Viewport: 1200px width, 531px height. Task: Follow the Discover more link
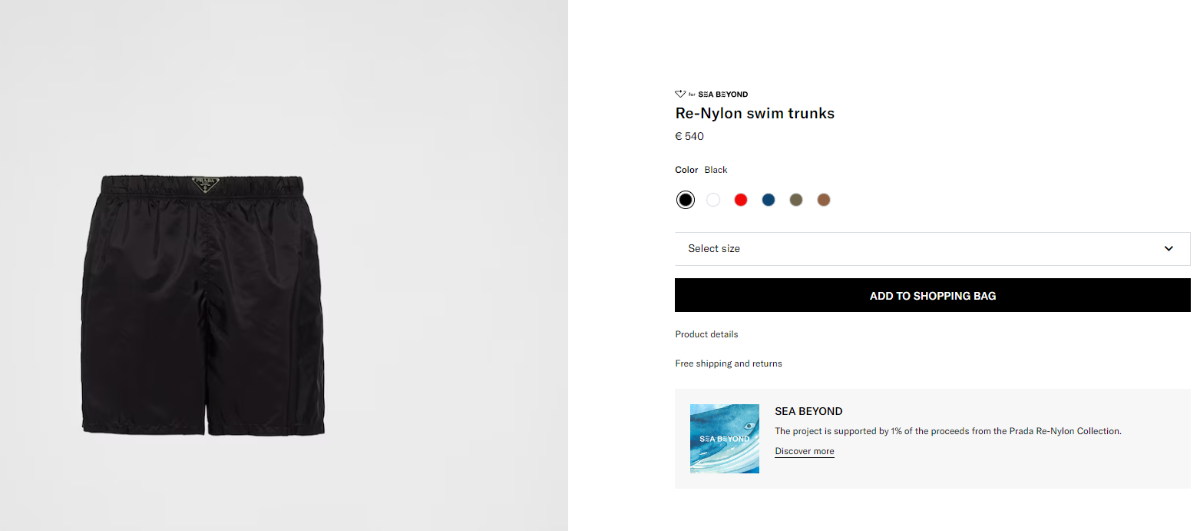804,451
